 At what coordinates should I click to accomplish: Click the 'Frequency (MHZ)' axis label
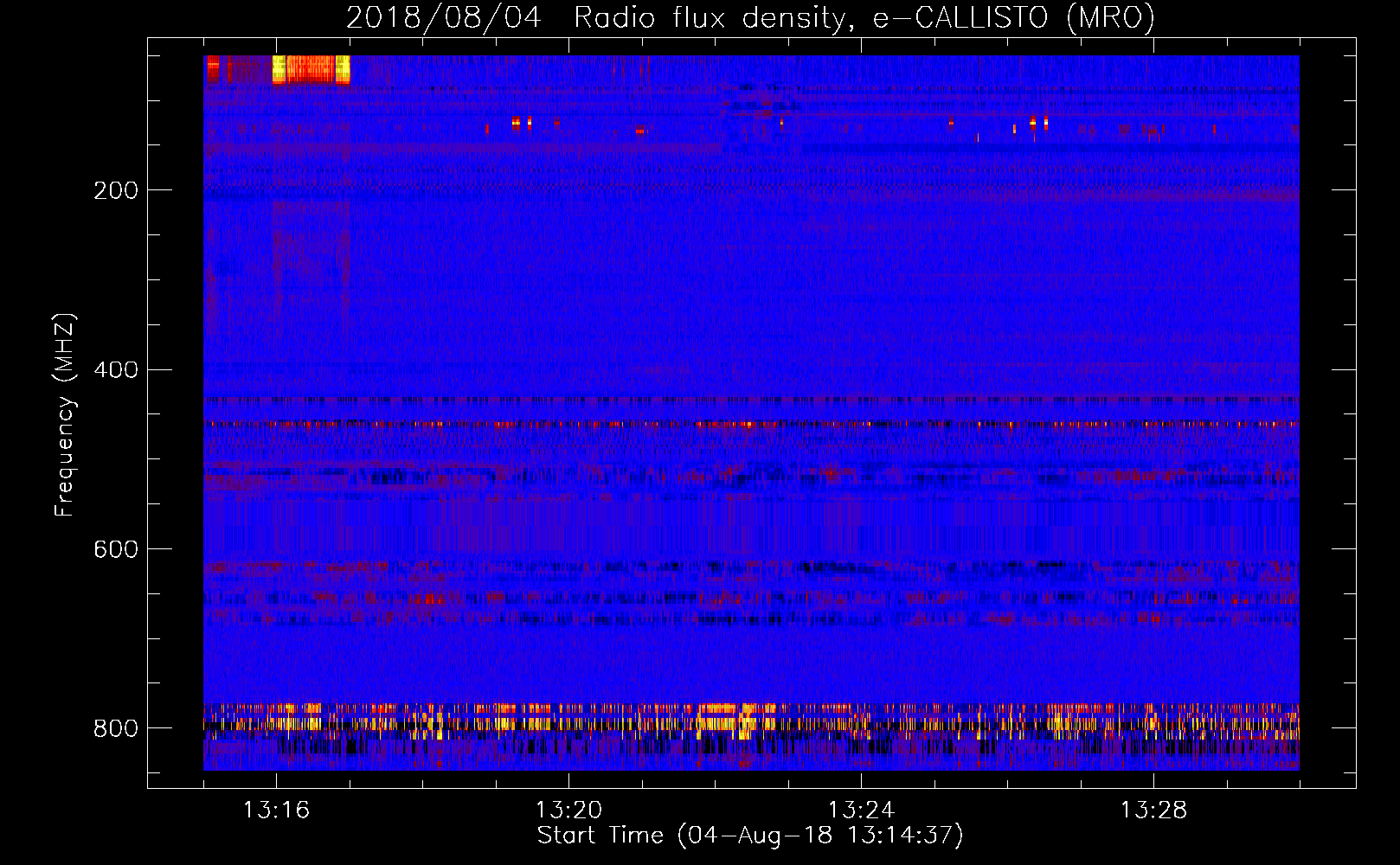click(x=64, y=414)
